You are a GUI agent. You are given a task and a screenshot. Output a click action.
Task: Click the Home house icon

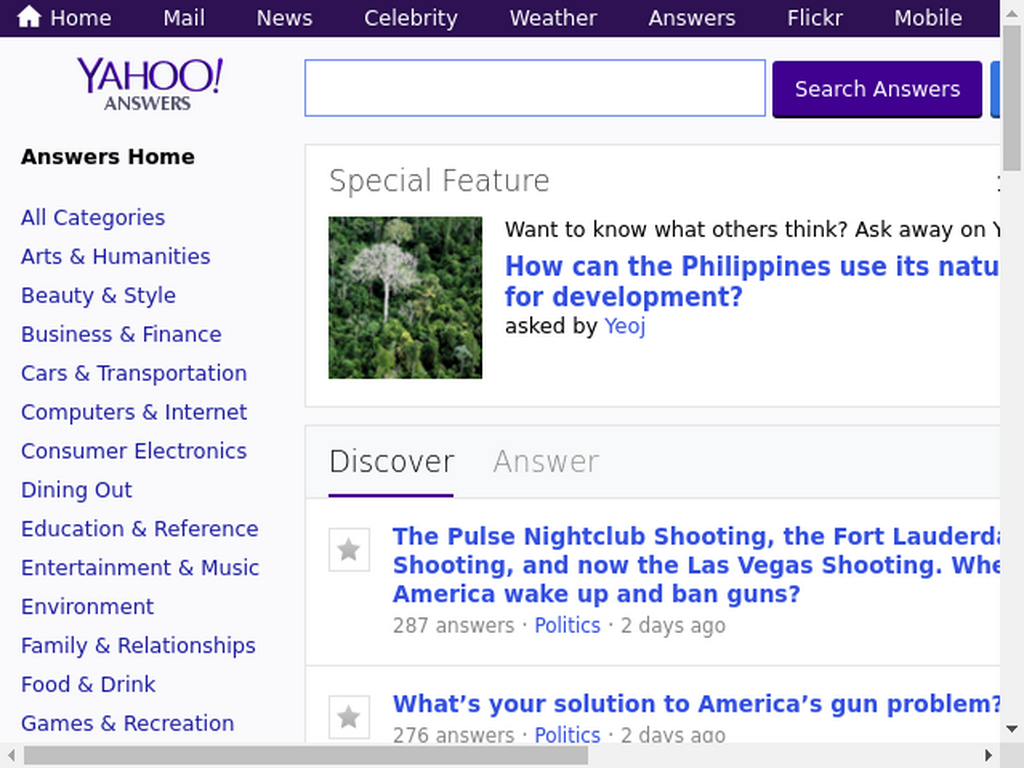pos(29,17)
